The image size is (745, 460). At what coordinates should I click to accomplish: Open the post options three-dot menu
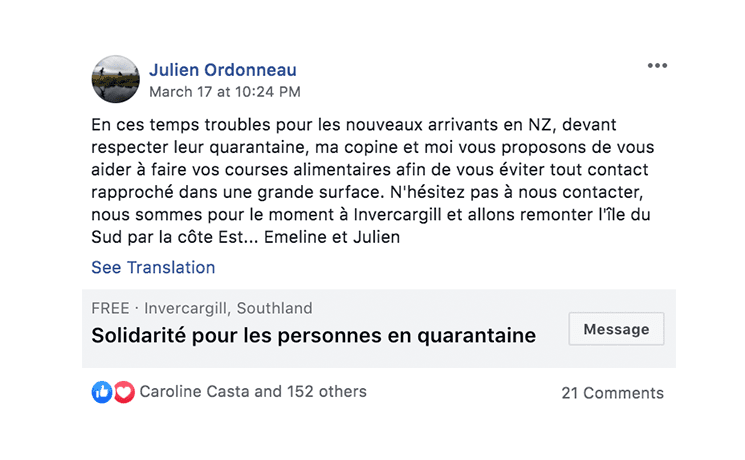pos(657,66)
